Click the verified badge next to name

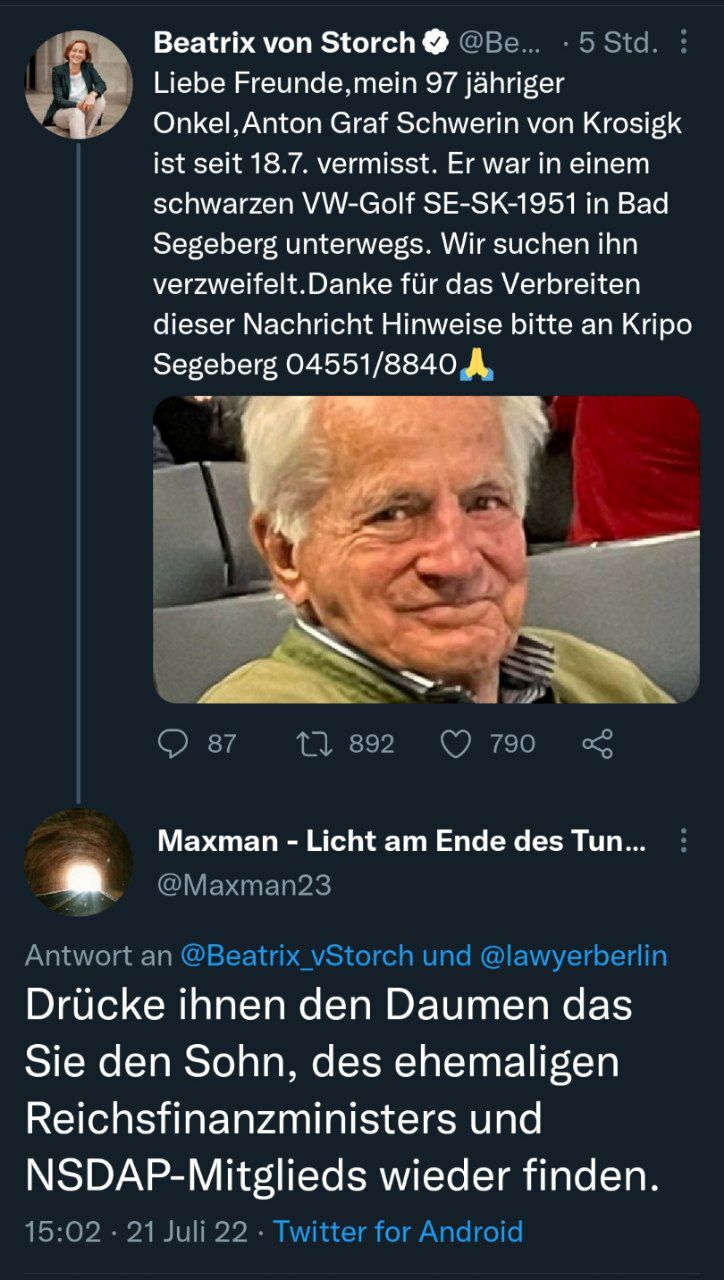click(x=435, y=43)
